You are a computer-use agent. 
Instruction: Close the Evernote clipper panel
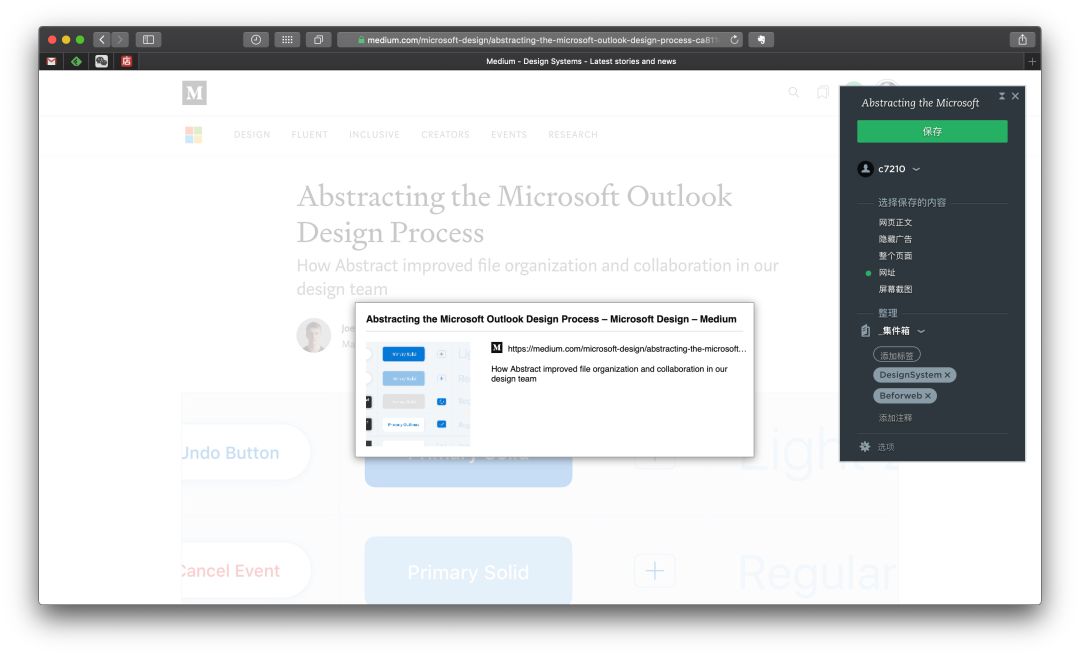1015,96
